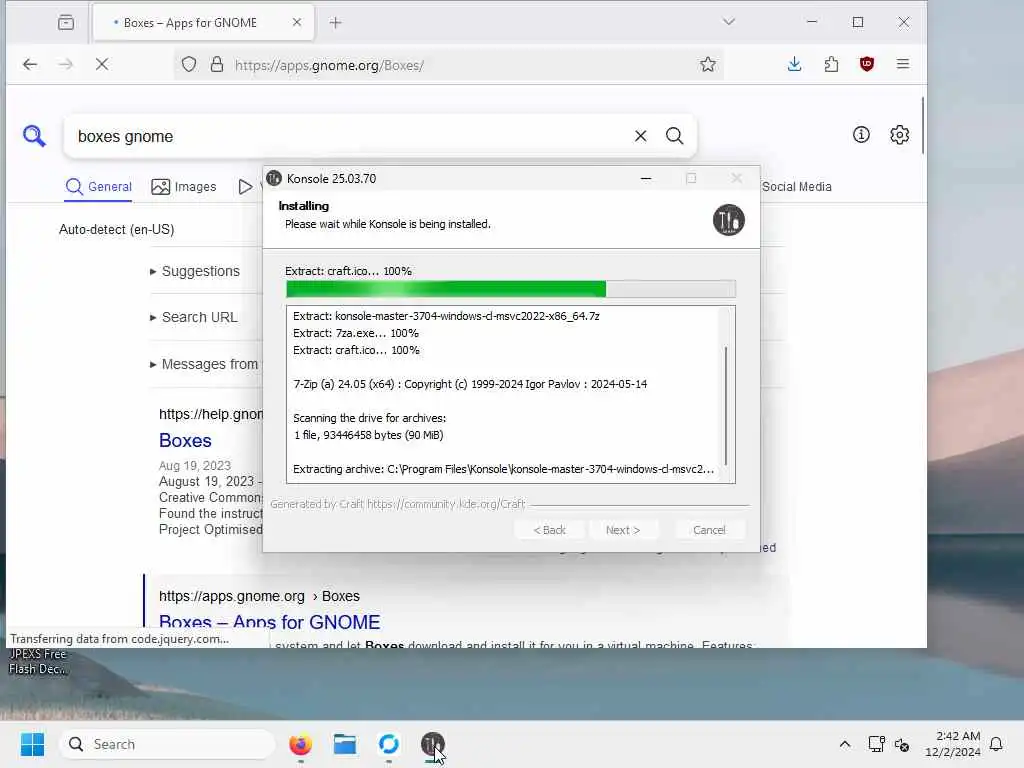Close the Boxes – Apps for GNOME tab
Viewport: 1024px width, 768px height.
[296, 22]
